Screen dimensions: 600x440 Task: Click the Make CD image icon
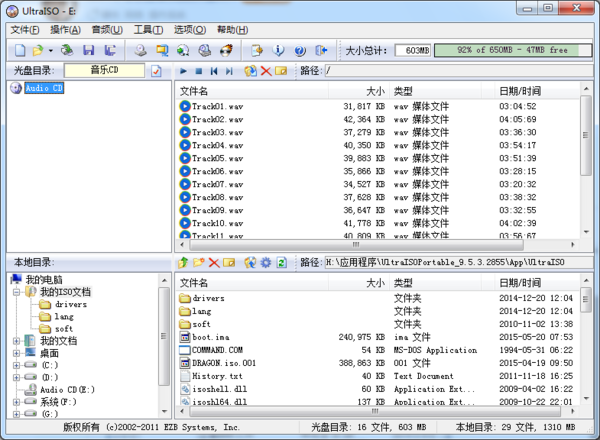point(140,50)
